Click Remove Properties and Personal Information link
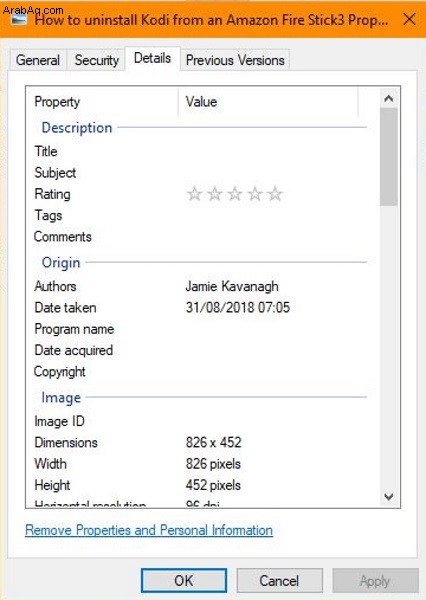The height and width of the screenshot is (600, 426). click(149, 530)
